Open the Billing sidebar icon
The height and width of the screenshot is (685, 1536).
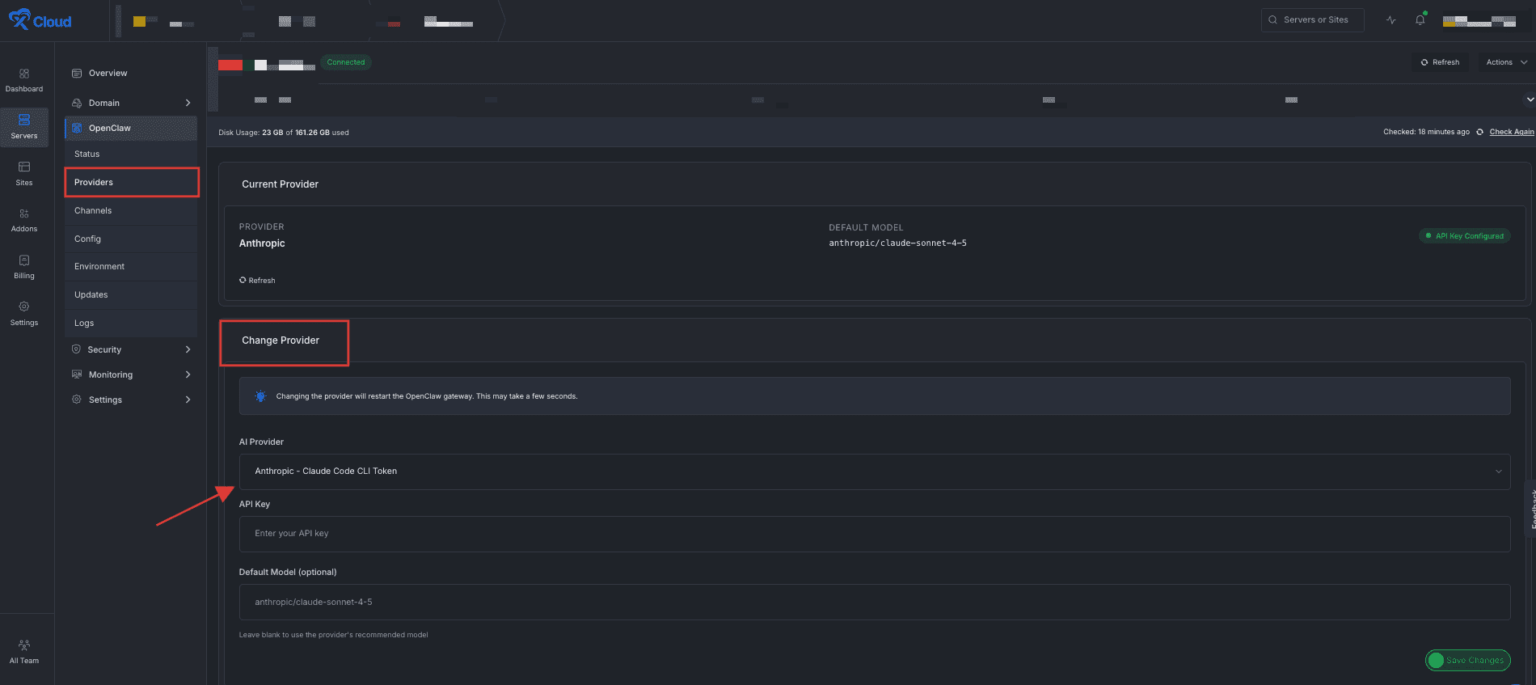coord(23,261)
